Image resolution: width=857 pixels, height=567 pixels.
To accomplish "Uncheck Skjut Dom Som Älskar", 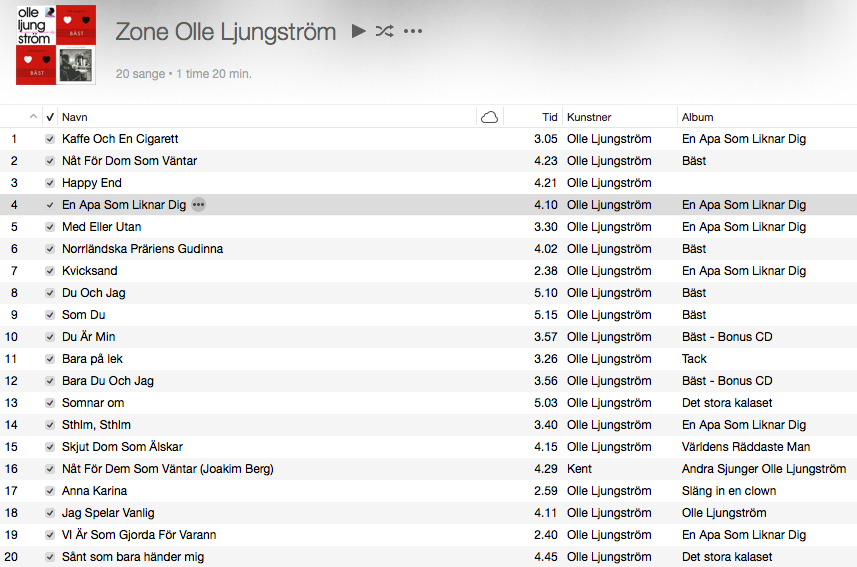I will tap(50, 447).
